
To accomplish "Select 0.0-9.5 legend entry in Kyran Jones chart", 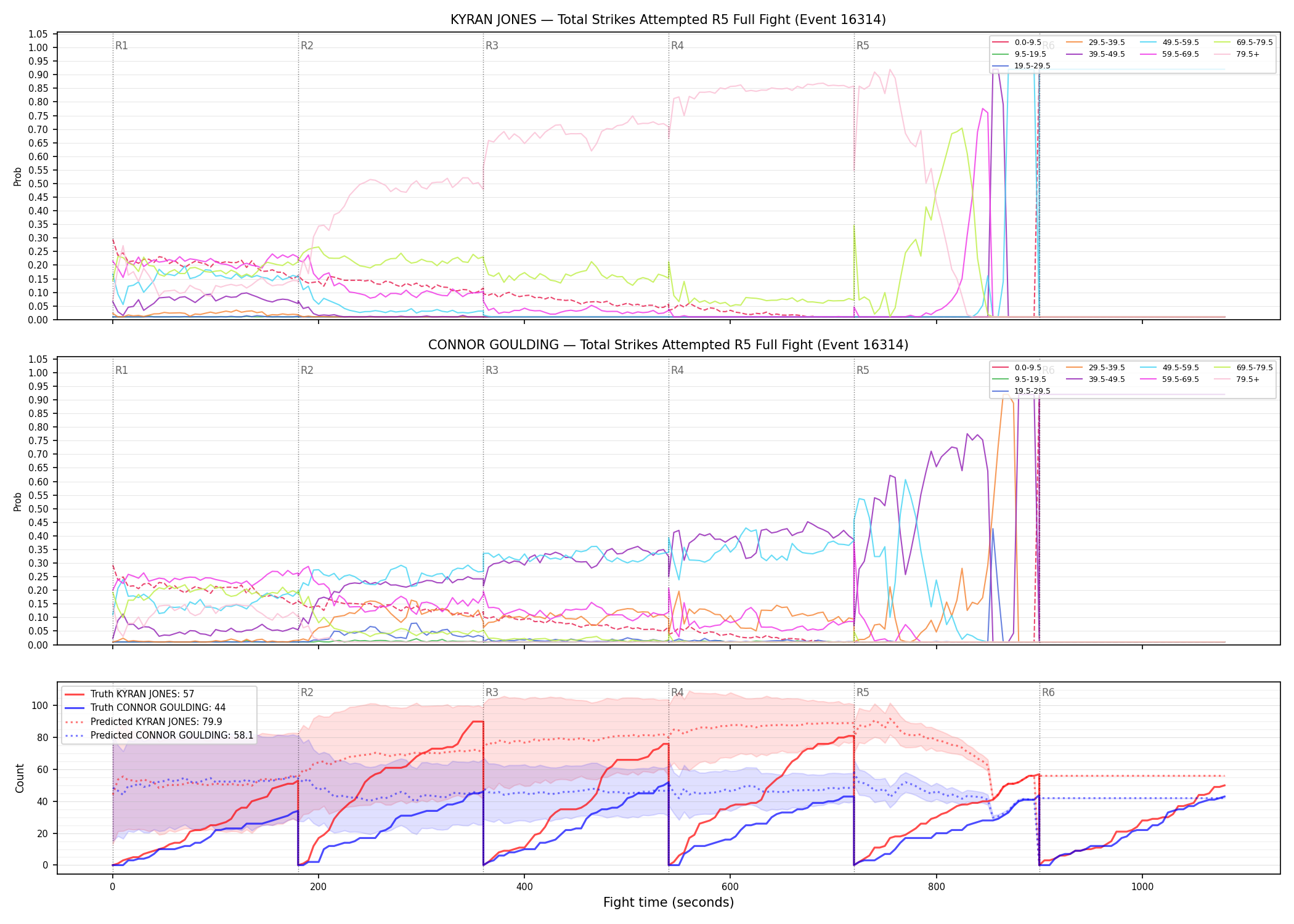I will [1017, 43].
